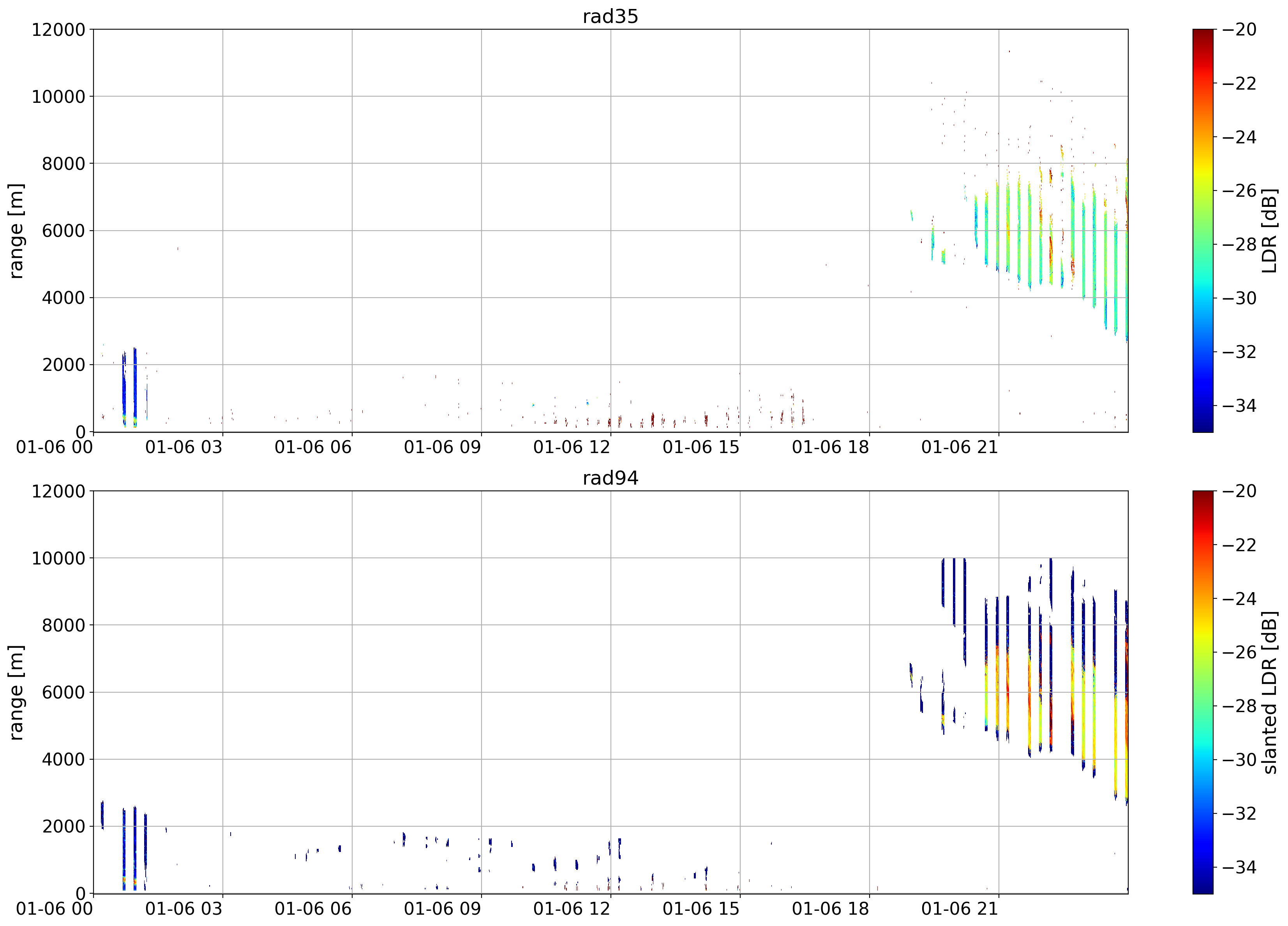Click the −28 tick on the rad94 colorbar

1239,706
